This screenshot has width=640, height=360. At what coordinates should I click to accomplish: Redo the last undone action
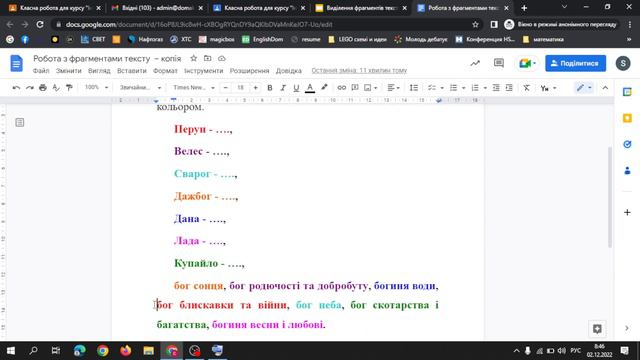tap(29, 88)
